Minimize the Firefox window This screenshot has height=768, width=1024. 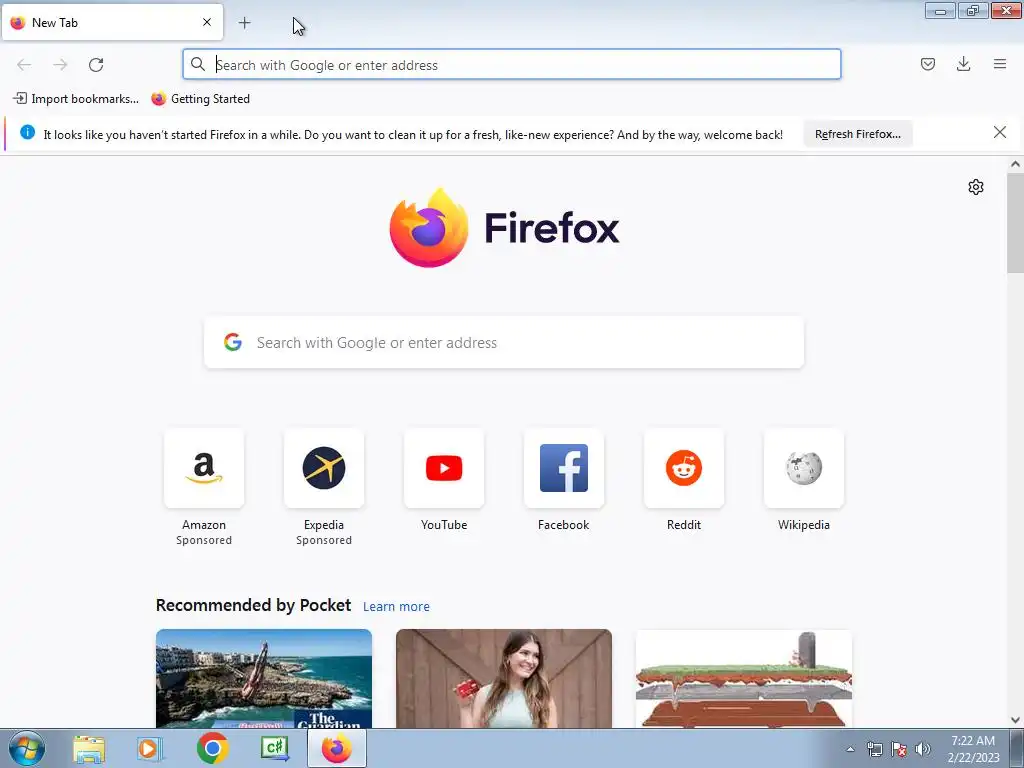coord(940,10)
